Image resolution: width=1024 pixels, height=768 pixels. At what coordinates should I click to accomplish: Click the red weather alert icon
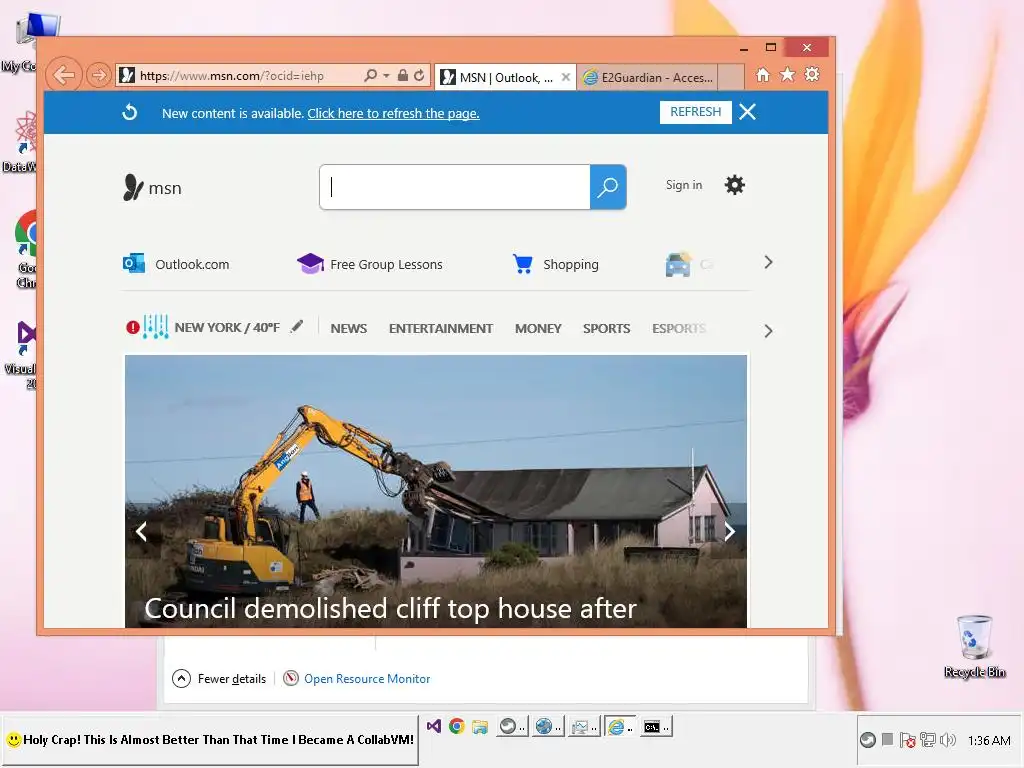pos(133,327)
